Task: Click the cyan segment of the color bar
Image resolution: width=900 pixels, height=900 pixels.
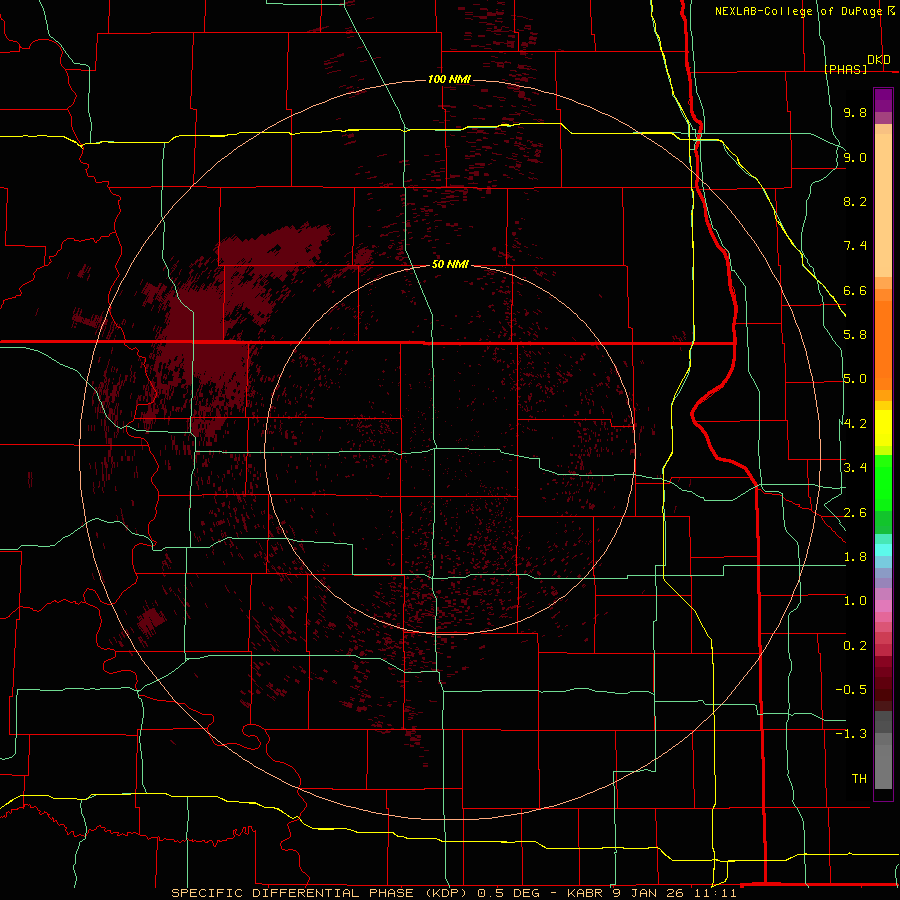Action: click(883, 550)
